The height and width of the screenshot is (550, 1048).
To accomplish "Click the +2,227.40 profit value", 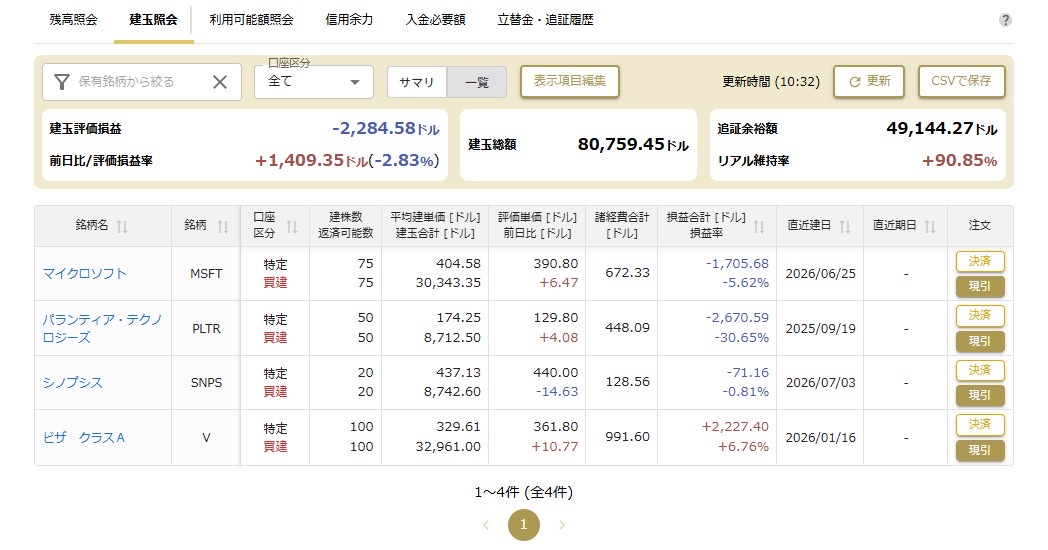I will (735, 427).
